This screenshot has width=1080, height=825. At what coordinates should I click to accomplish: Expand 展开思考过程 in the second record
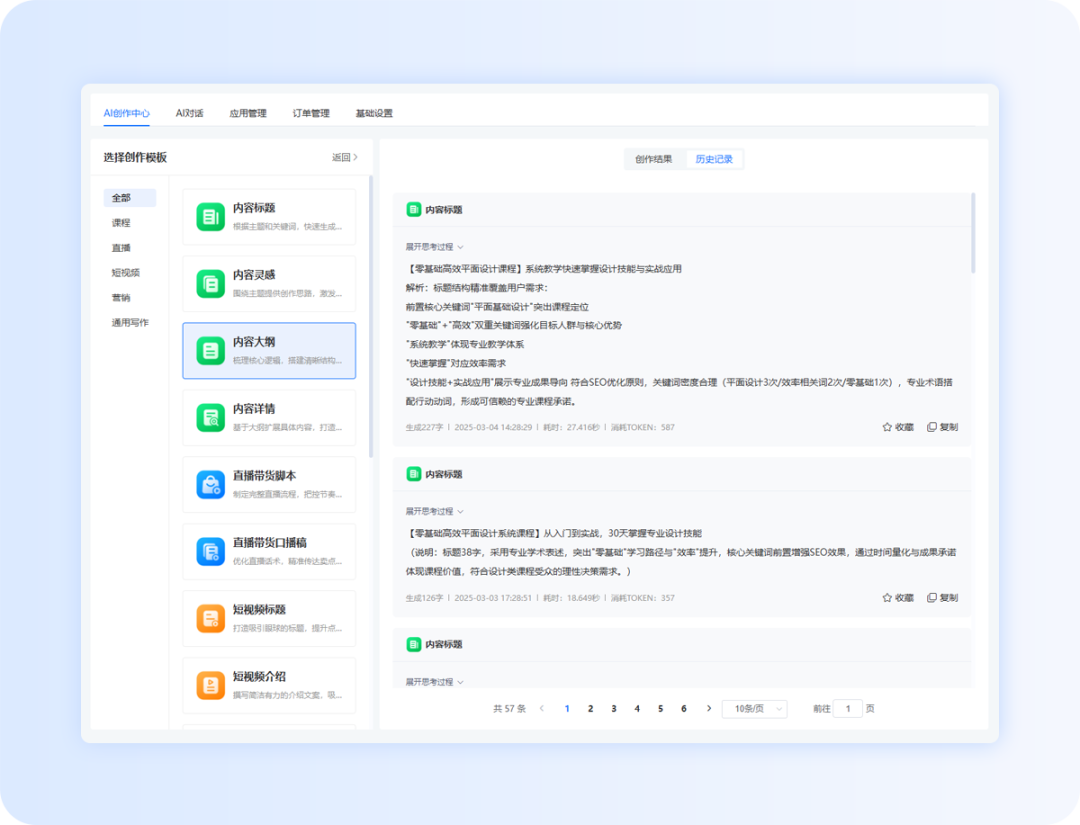click(x=434, y=511)
